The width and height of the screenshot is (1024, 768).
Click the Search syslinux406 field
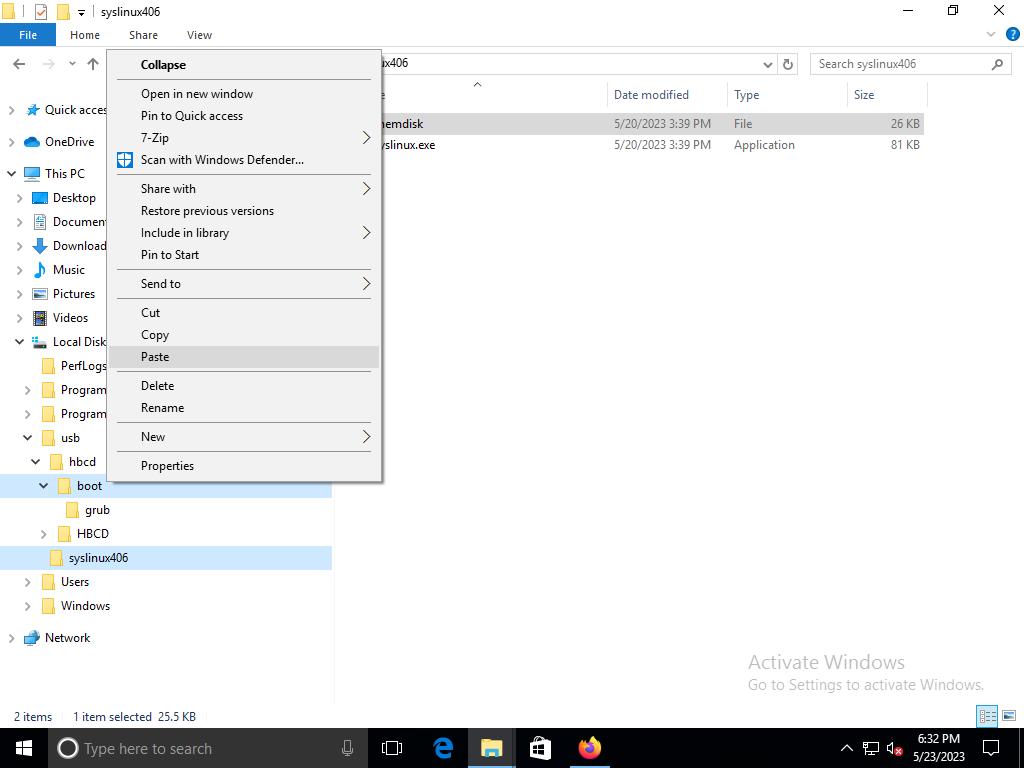pyautogui.click(x=900, y=64)
